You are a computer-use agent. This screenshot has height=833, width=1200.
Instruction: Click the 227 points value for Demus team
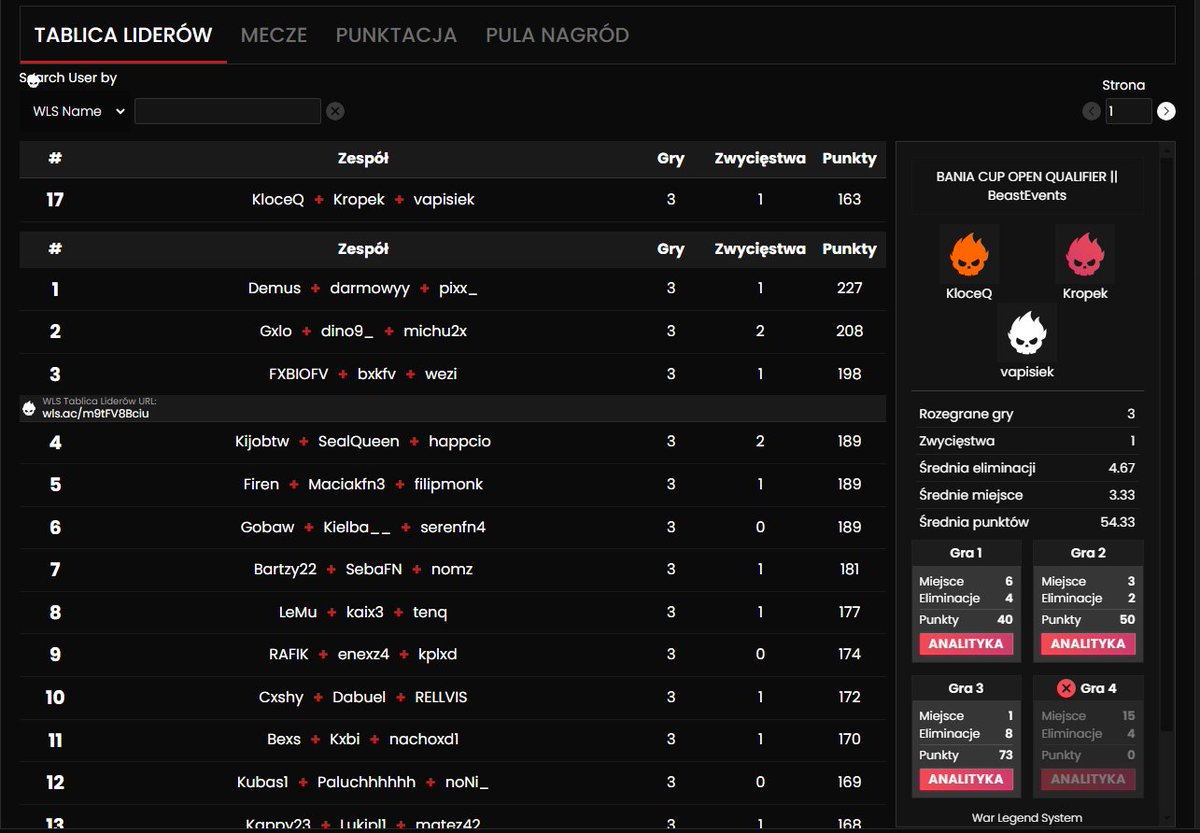click(x=849, y=288)
